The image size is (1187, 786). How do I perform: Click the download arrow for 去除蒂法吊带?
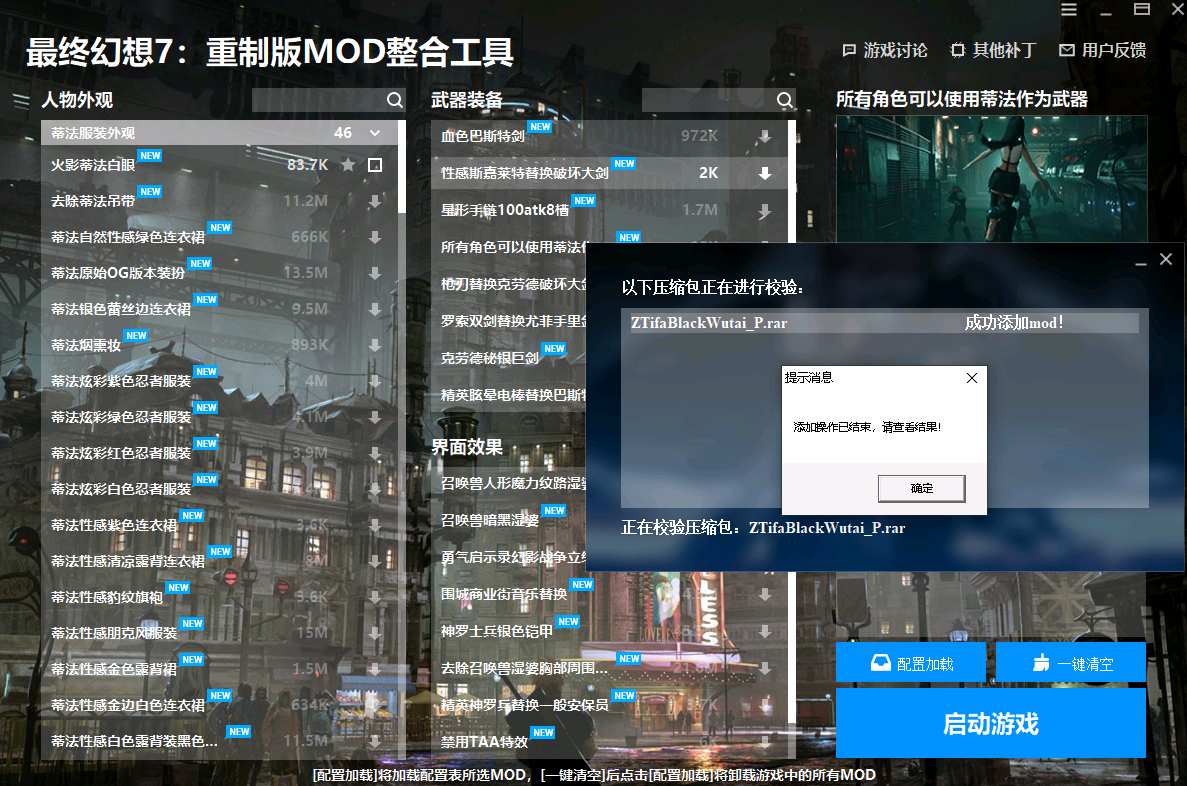tap(375, 201)
